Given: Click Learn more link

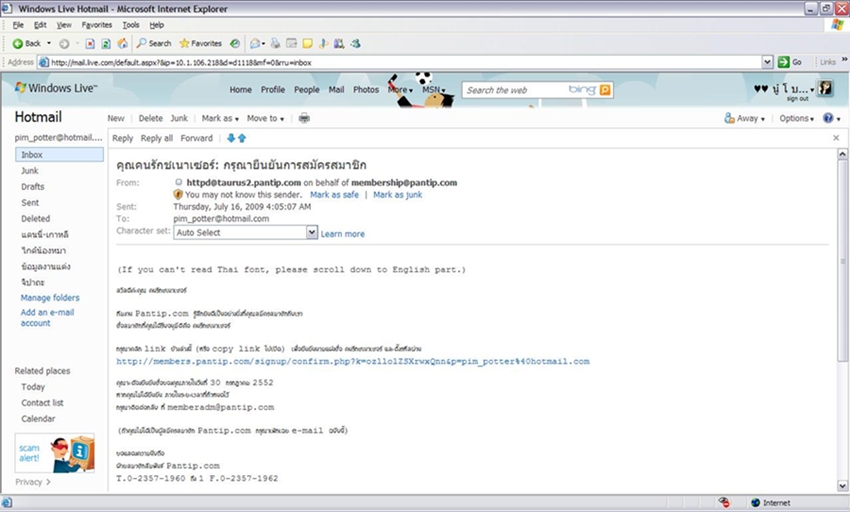Looking at the screenshot, I should click(343, 234).
